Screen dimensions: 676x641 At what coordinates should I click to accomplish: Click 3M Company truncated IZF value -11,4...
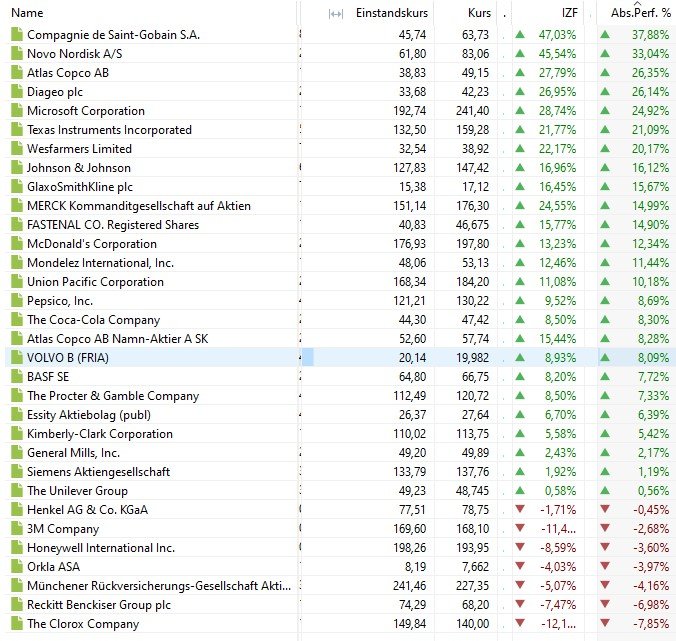click(558, 528)
